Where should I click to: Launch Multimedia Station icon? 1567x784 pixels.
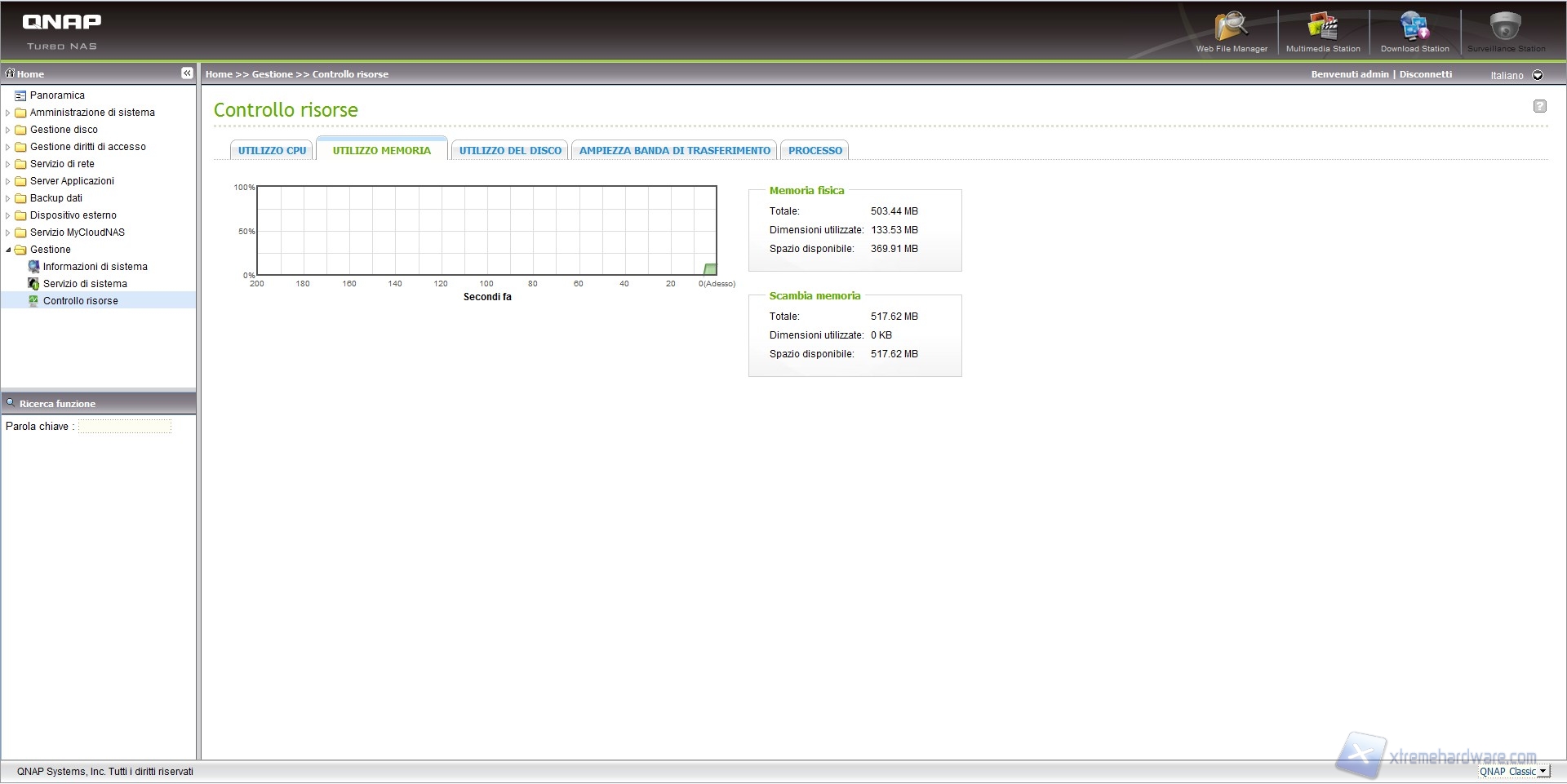(1322, 28)
